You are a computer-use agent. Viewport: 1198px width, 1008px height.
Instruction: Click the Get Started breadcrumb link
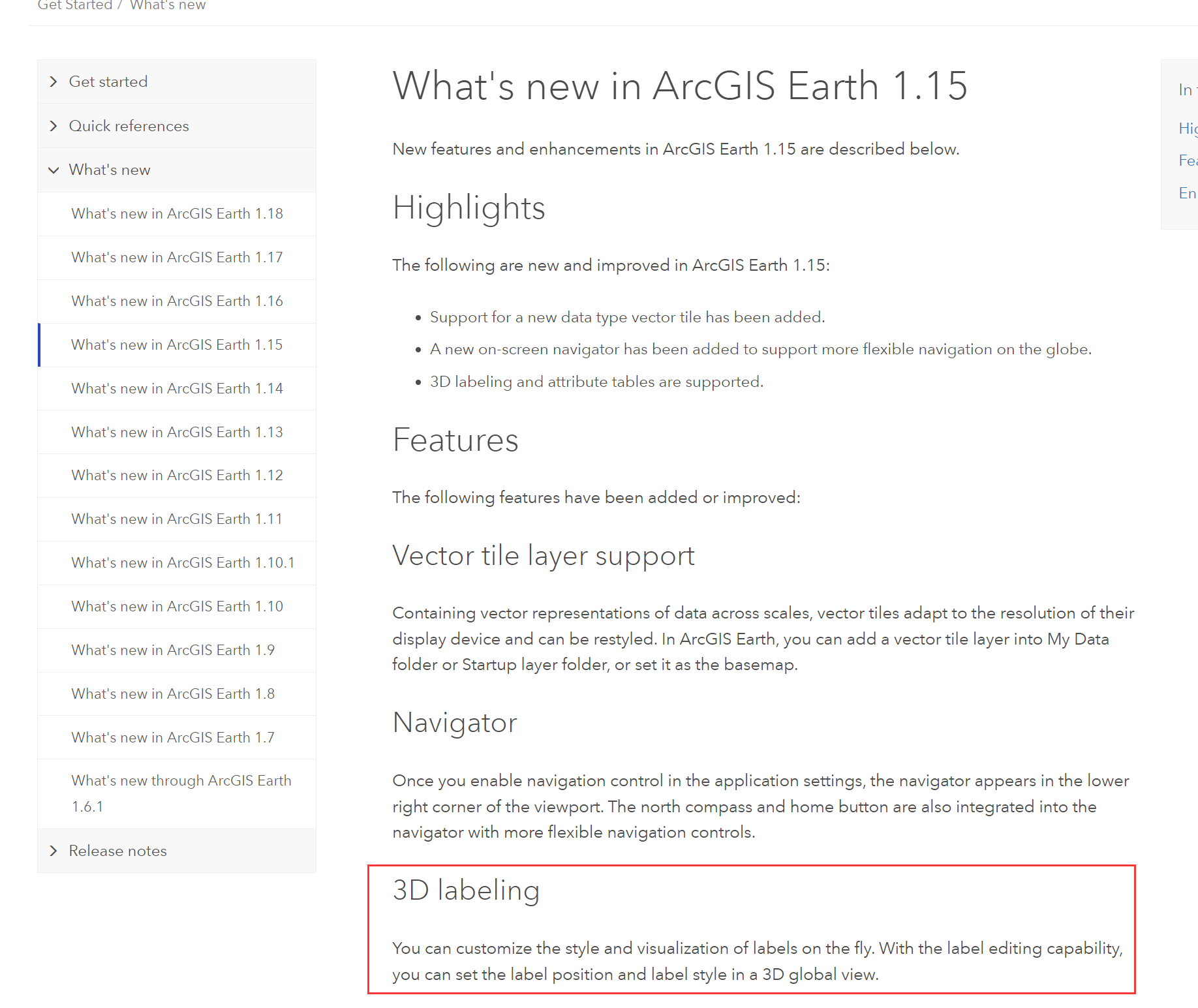tap(75, 6)
